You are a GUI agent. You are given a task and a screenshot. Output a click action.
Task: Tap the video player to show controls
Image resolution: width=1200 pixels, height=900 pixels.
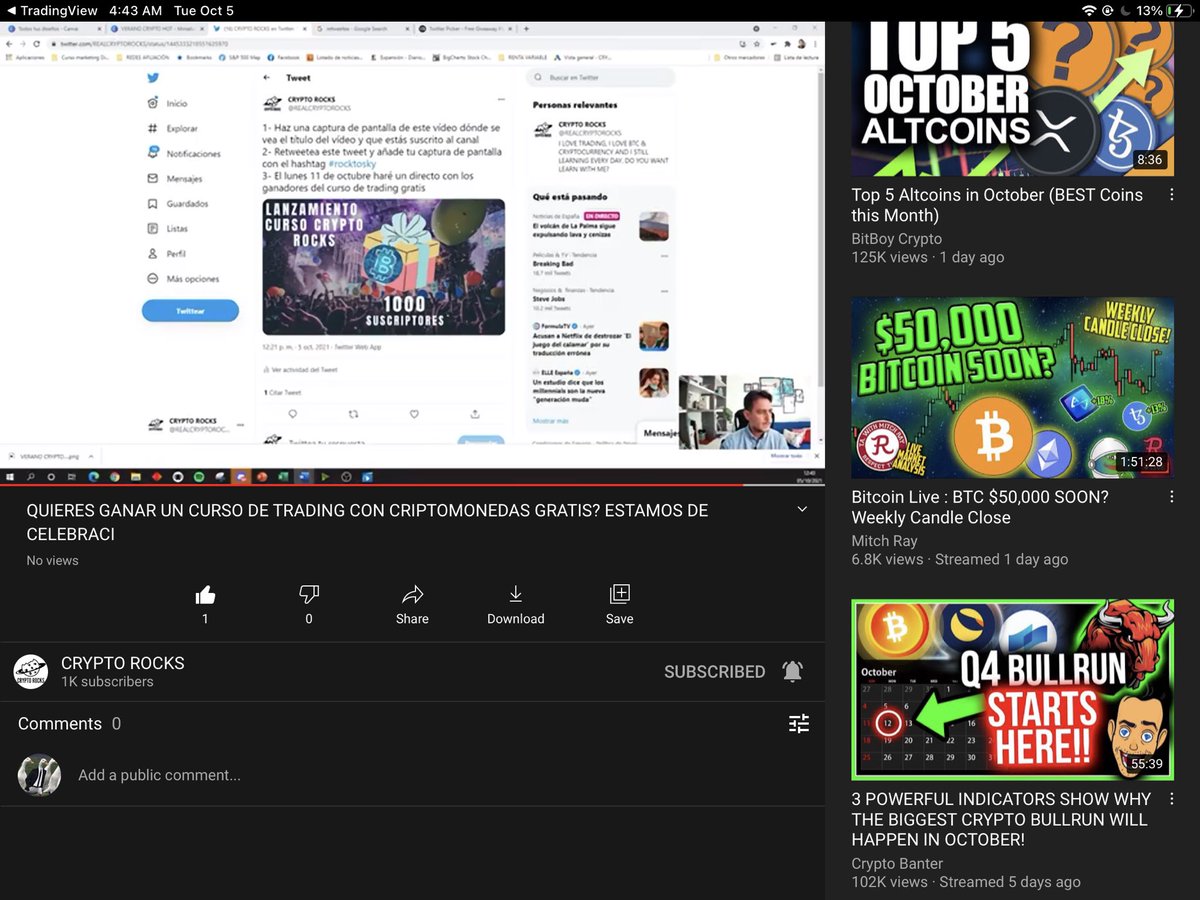412,253
